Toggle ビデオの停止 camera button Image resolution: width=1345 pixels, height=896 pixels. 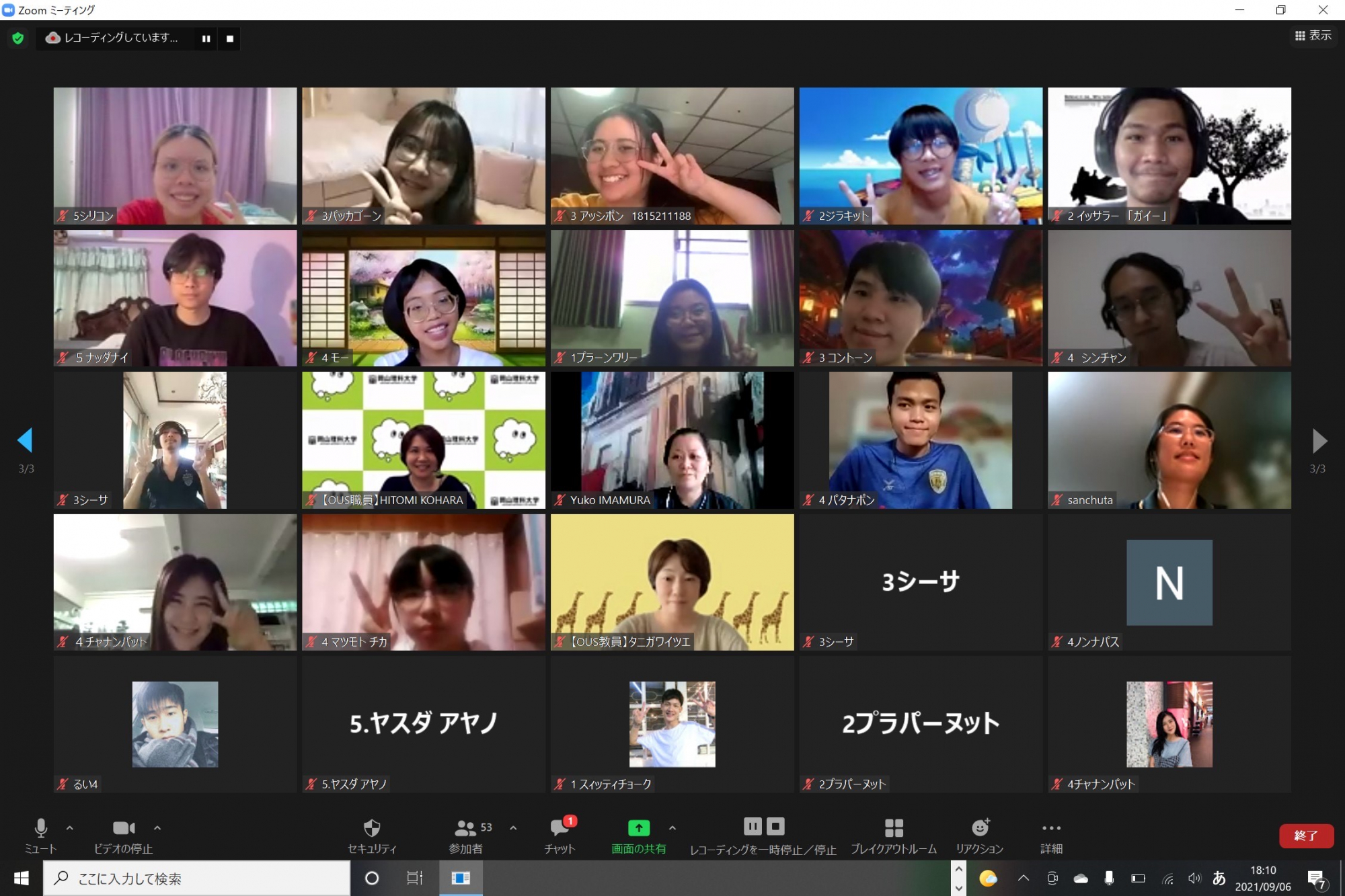124,836
